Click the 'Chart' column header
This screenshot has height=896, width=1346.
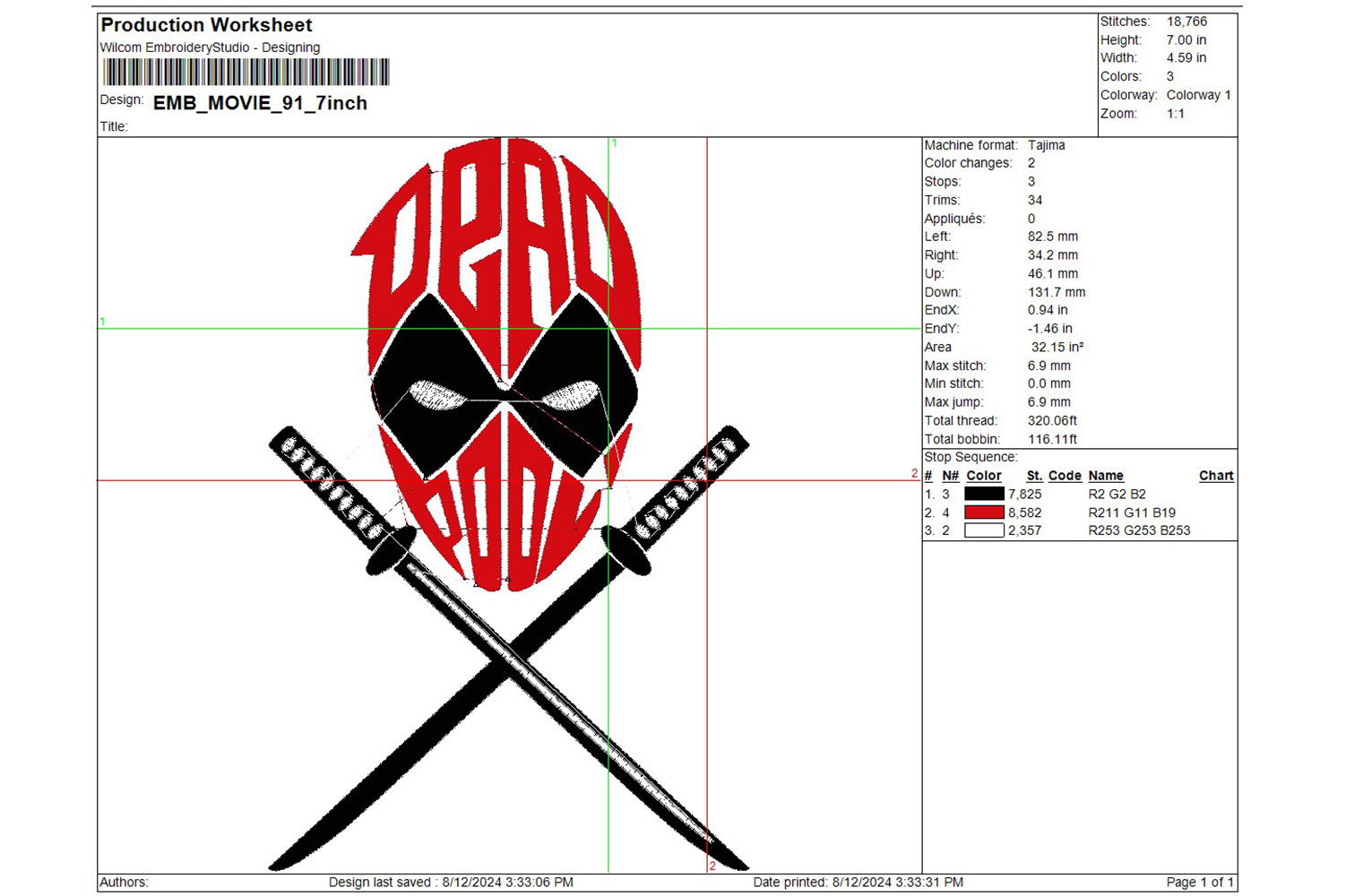[1216, 476]
